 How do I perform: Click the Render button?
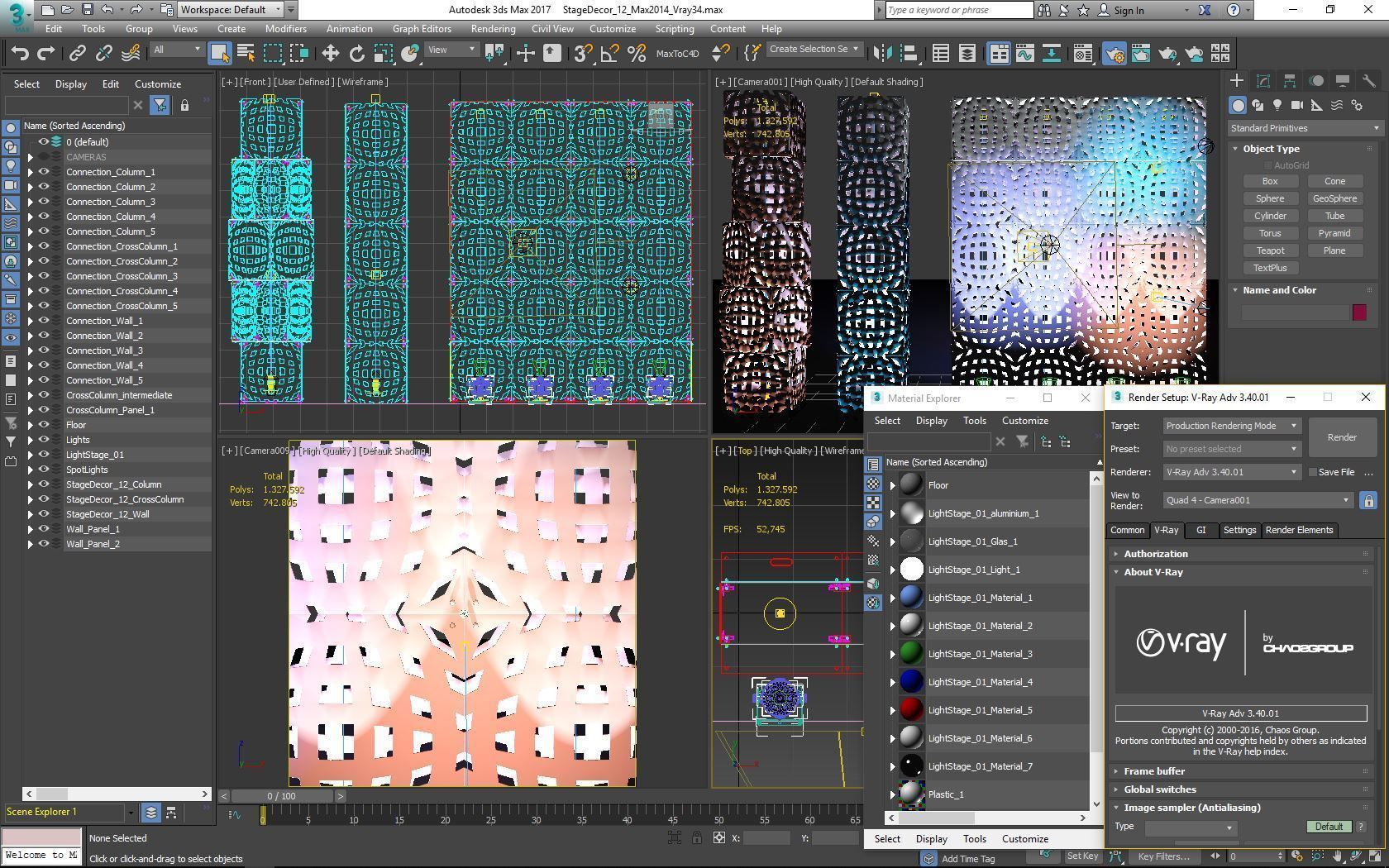click(1342, 437)
